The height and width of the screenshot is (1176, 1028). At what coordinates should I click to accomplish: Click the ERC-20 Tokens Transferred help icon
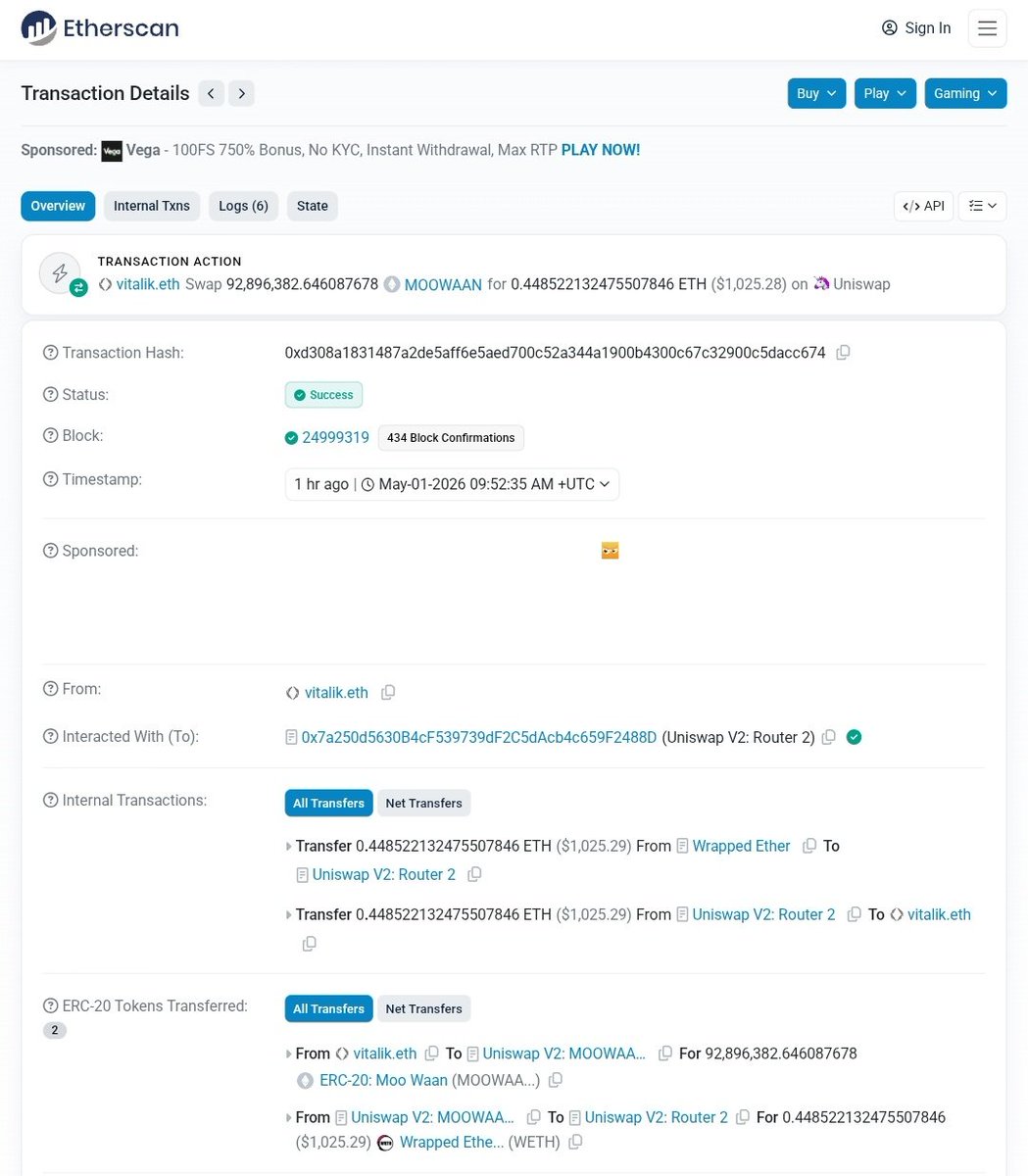tap(51, 1006)
